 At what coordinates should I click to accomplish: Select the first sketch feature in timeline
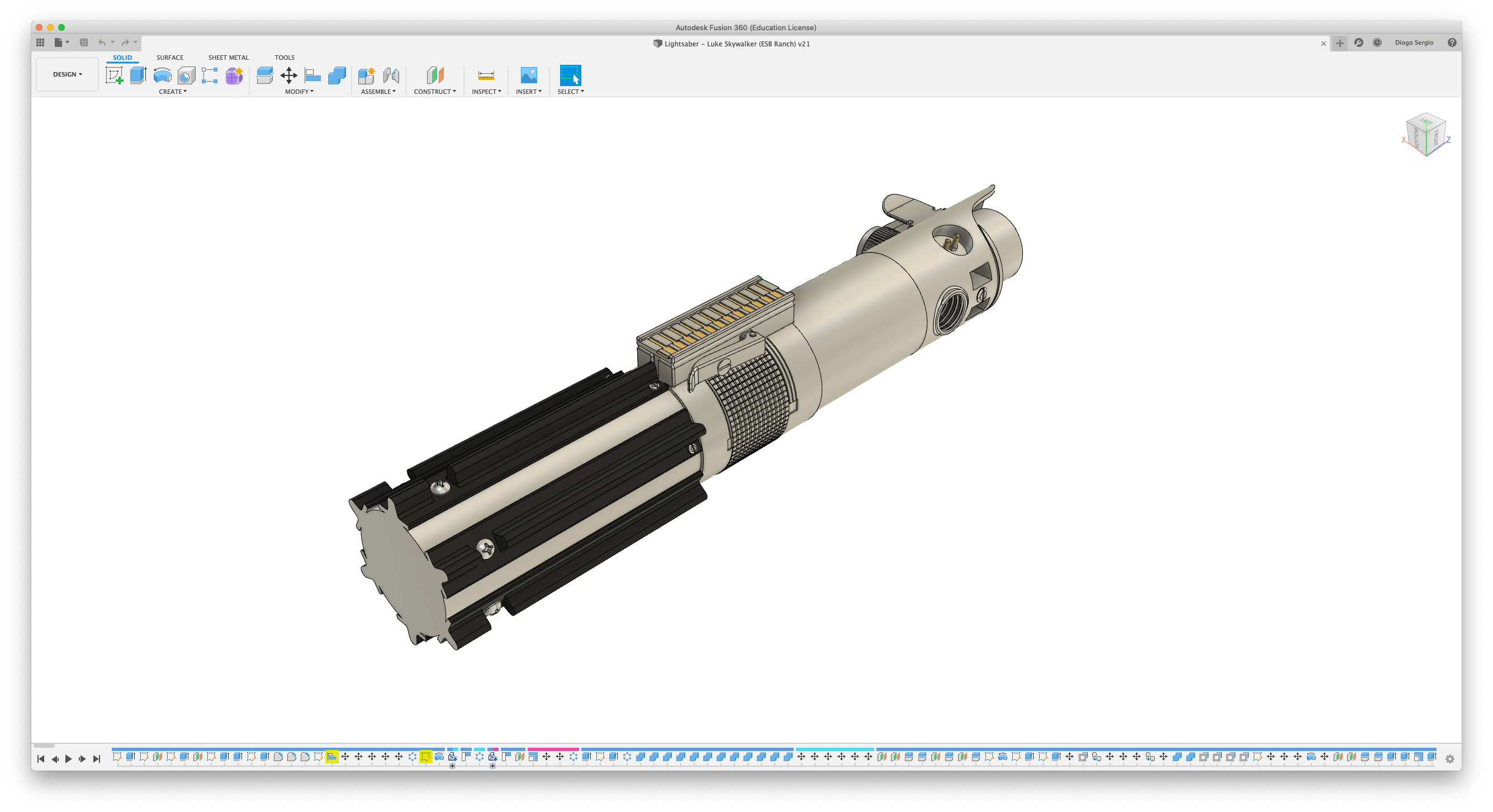pos(117,756)
